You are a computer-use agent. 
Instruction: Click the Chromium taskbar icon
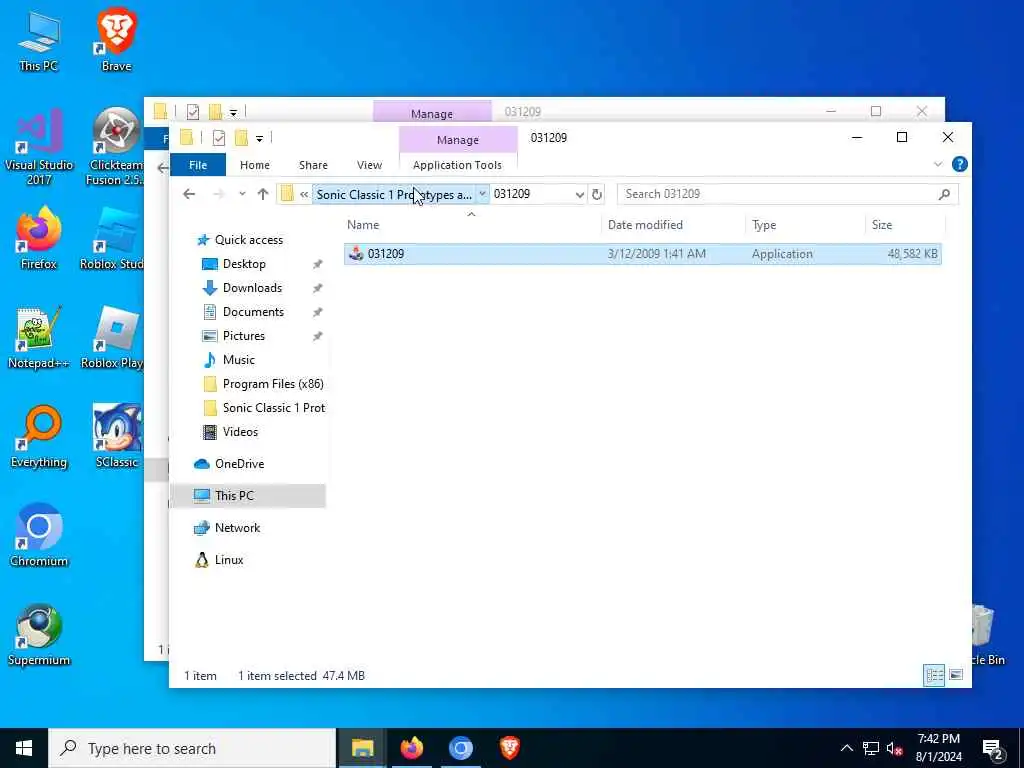[460, 748]
